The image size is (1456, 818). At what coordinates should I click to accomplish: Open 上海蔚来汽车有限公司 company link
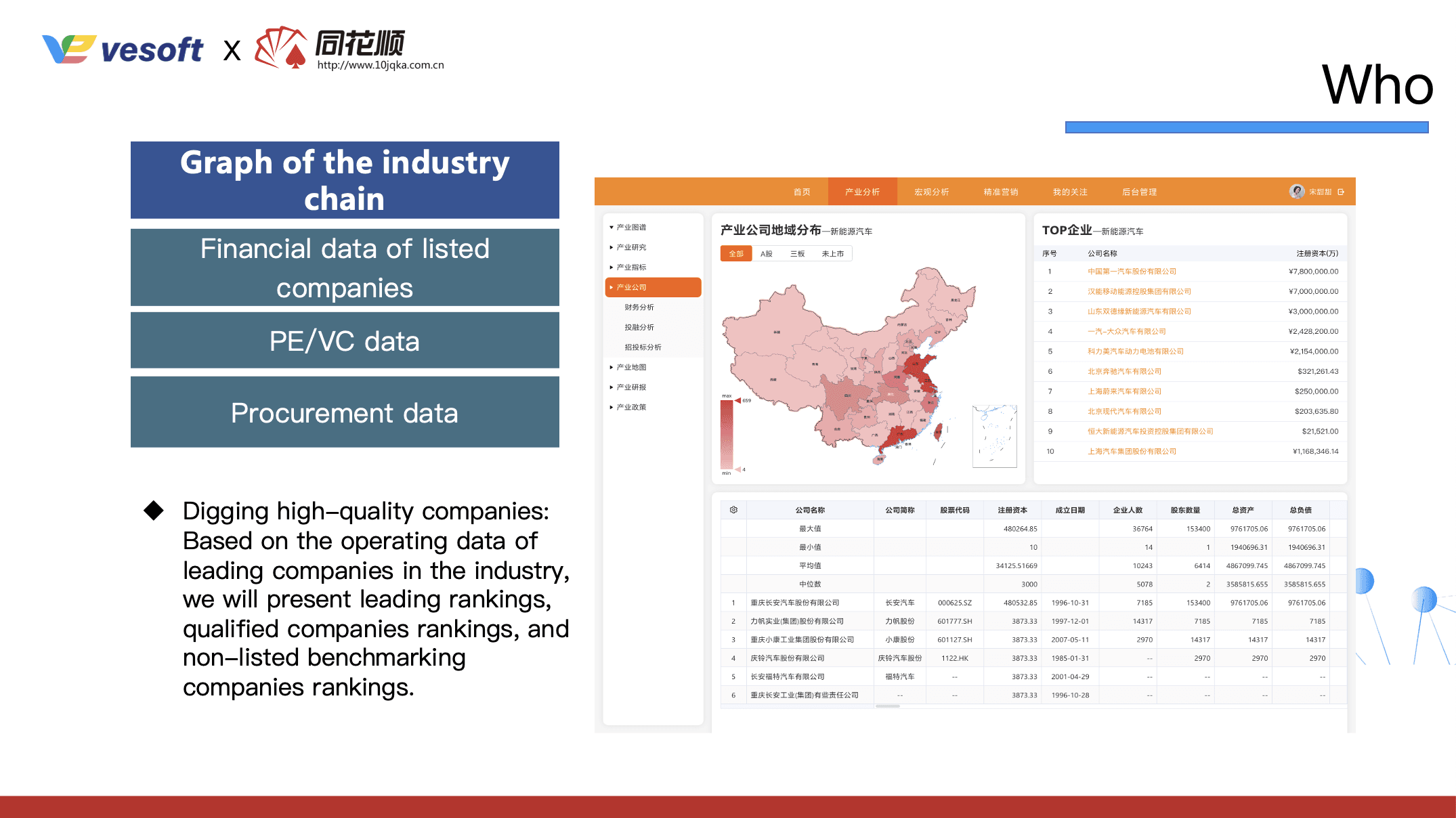[1124, 391]
